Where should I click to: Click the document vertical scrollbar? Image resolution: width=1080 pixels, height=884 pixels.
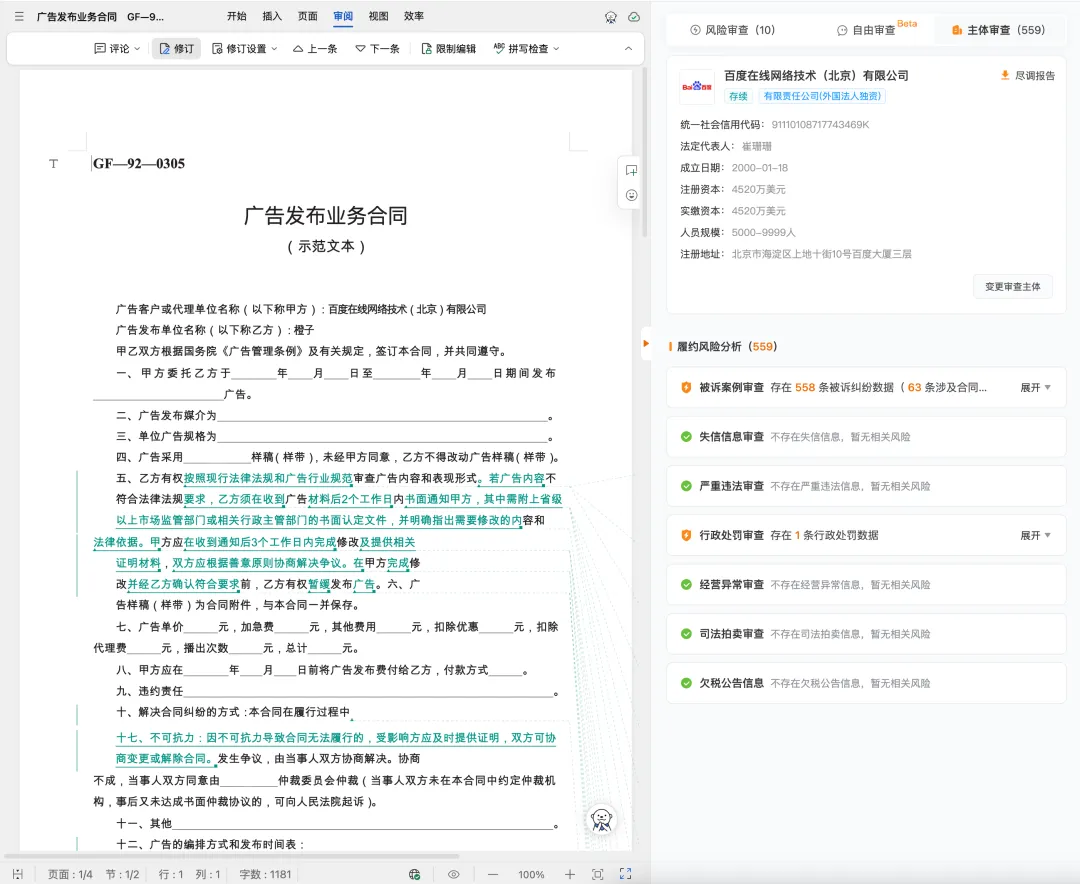pyautogui.click(x=645, y=152)
